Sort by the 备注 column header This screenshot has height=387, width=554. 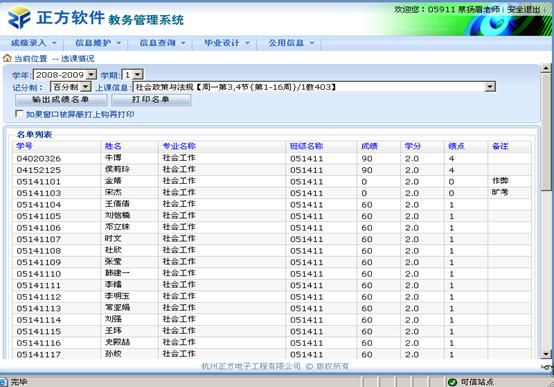pos(500,146)
